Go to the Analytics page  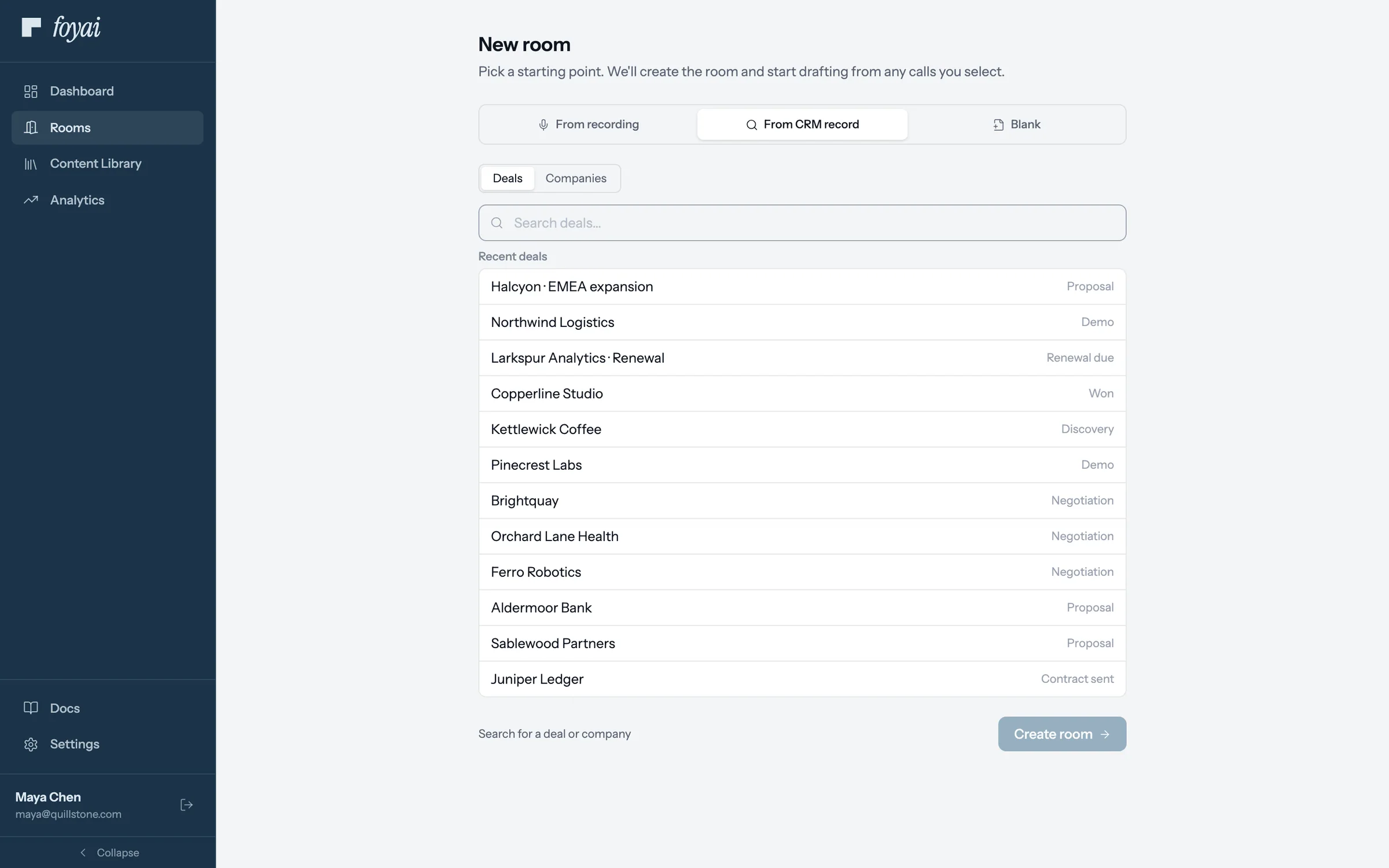[x=108, y=200]
